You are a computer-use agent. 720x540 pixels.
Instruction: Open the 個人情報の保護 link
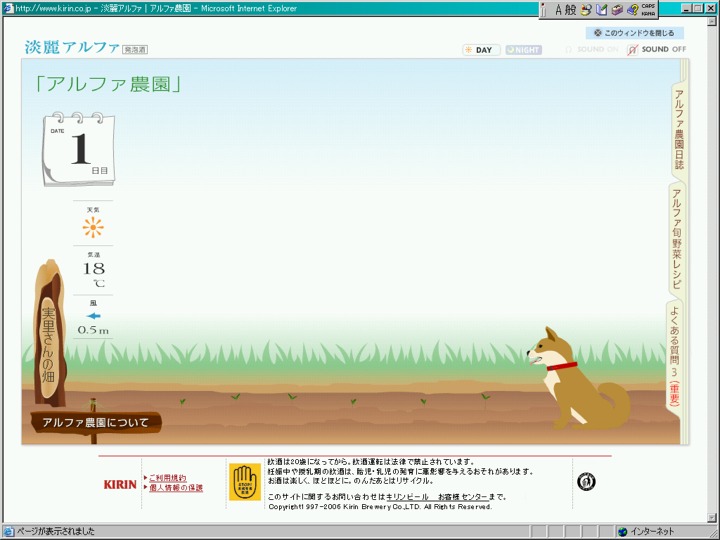[x=175, y=488]
